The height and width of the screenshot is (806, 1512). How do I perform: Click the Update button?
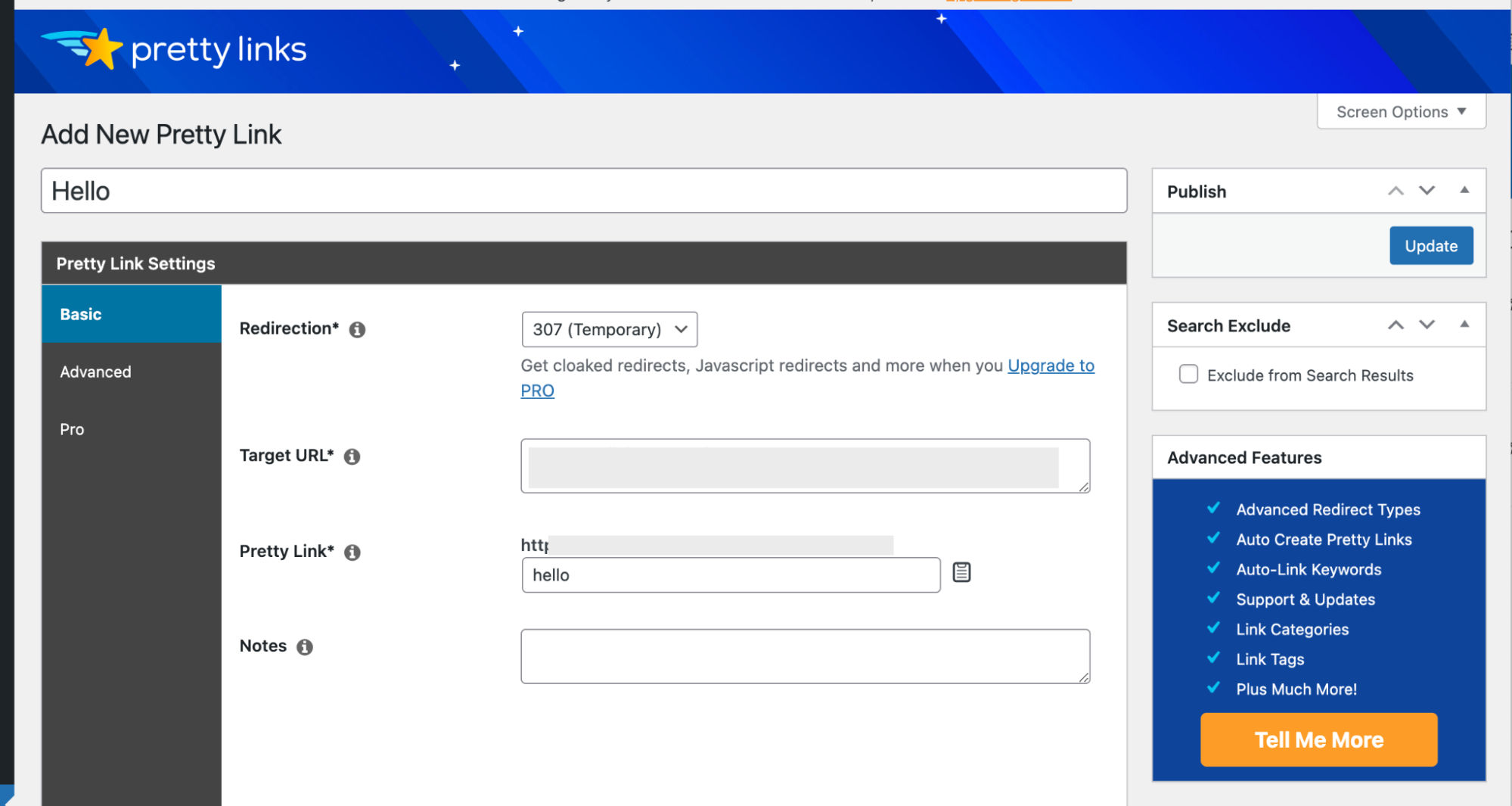(x=1430, y=246)
